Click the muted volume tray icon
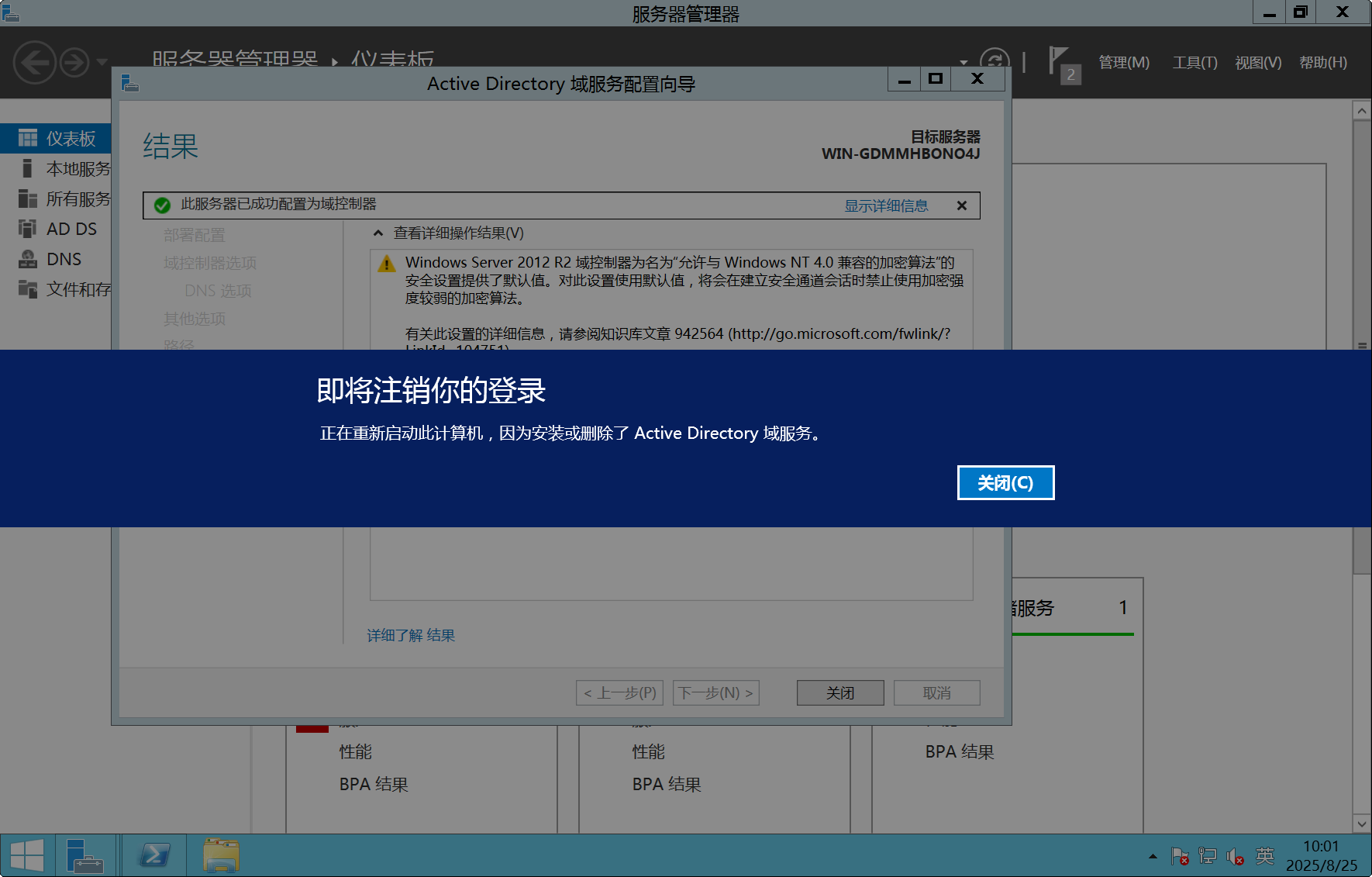The image size is (1372, 877). coord(1235,856)
